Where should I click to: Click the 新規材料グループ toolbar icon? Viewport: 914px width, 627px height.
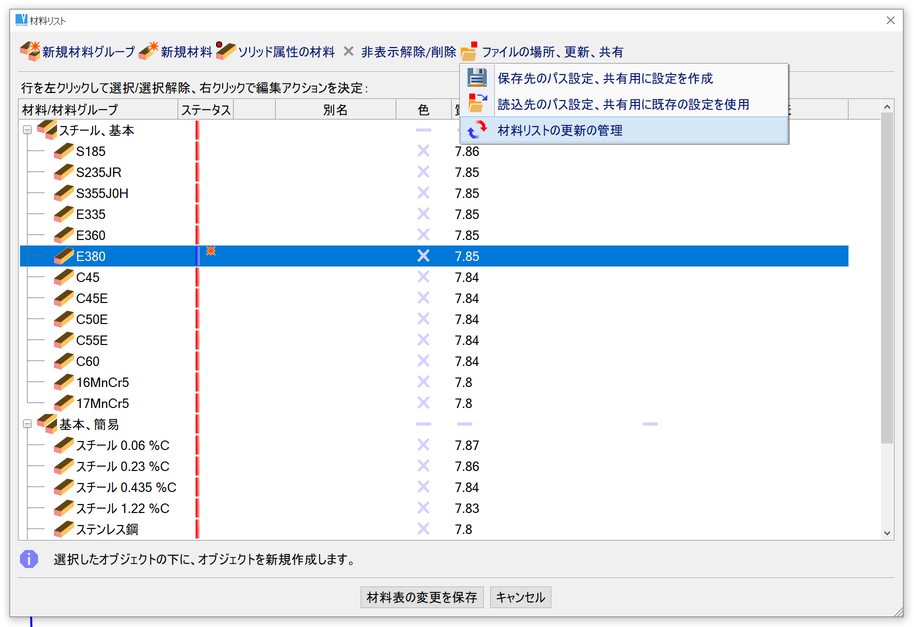30,51
